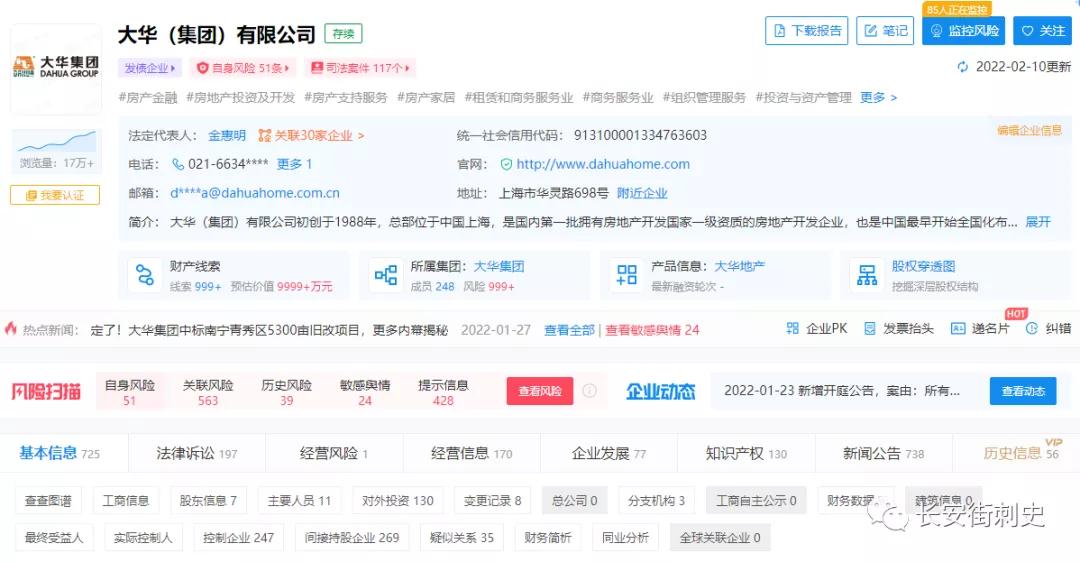
Task: Expand the 自身风险 51条 tag
Action: tap(243, 67)
